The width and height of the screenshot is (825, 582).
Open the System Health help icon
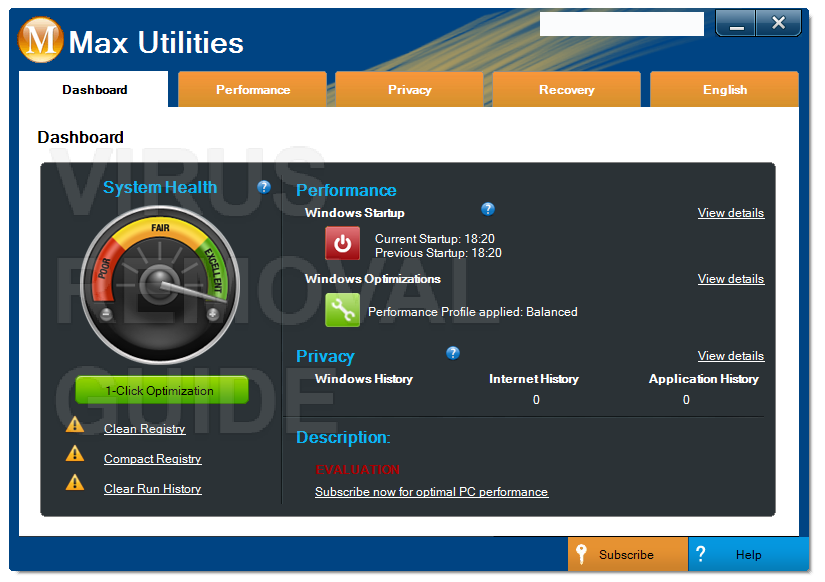(264, 187)
